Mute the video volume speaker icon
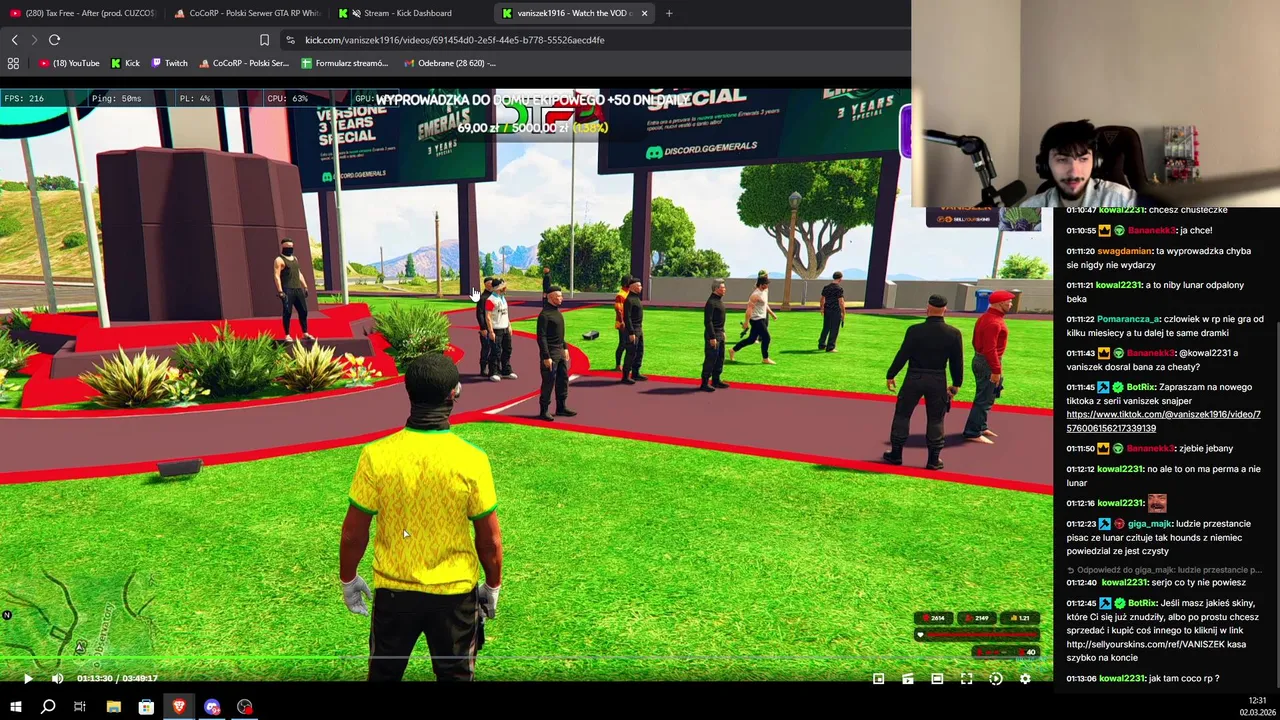This screenshot has width=1280, height=720. tap(57, 678)
